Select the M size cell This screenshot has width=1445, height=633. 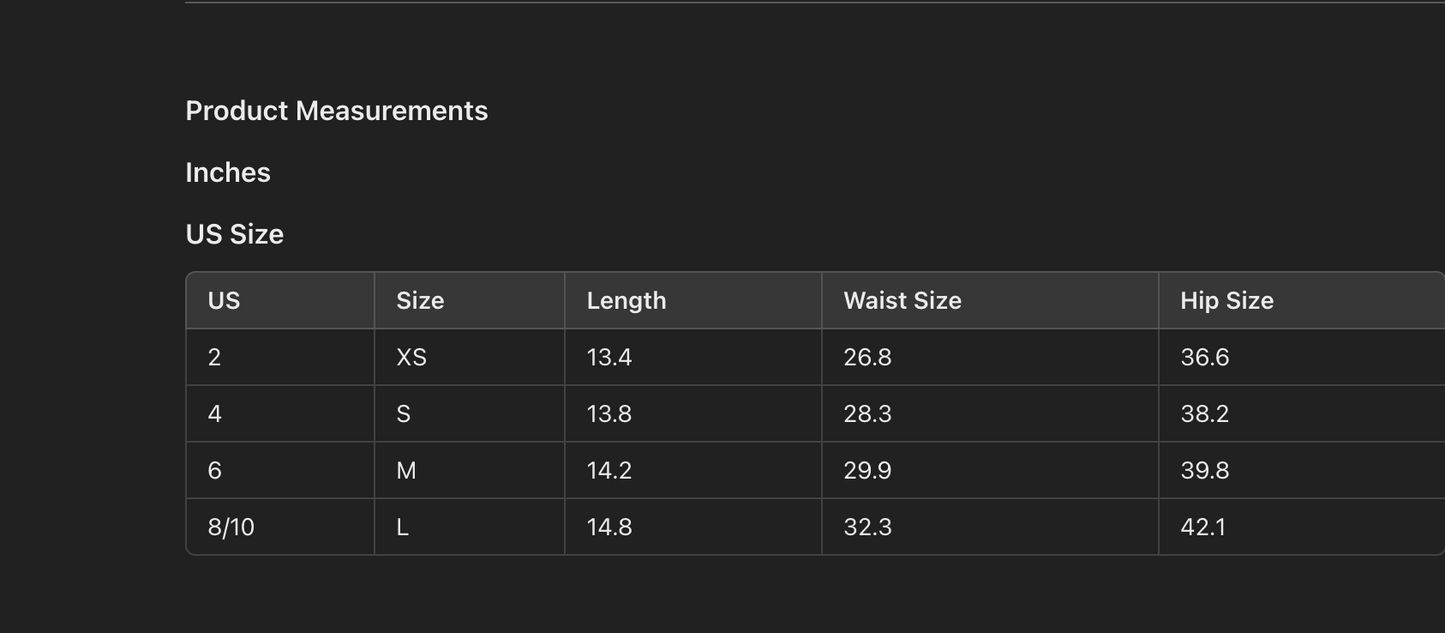[x=406, y=471]
